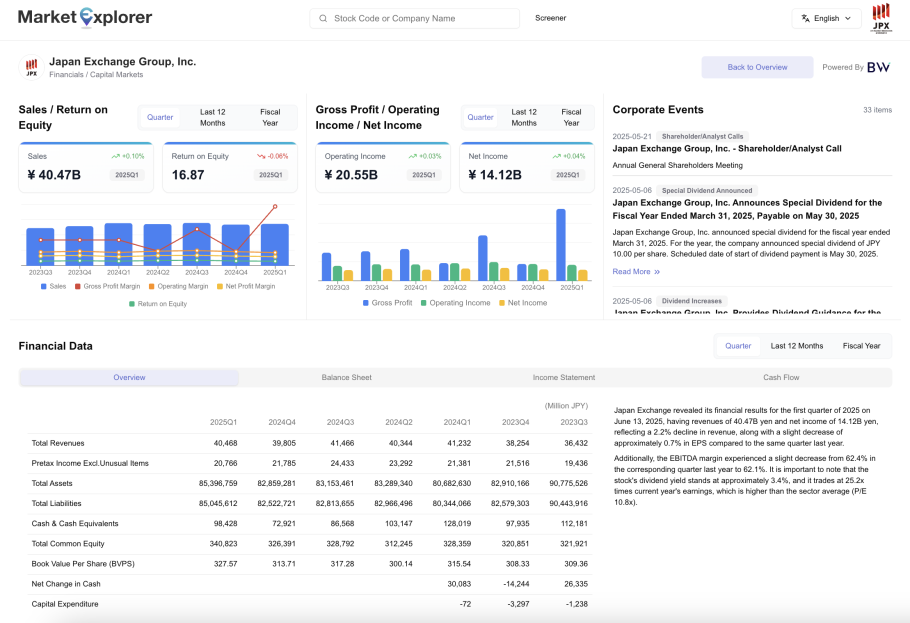Click the Market Explorer logo
This screenshot has height=623, width=910.
click(85, 17)
